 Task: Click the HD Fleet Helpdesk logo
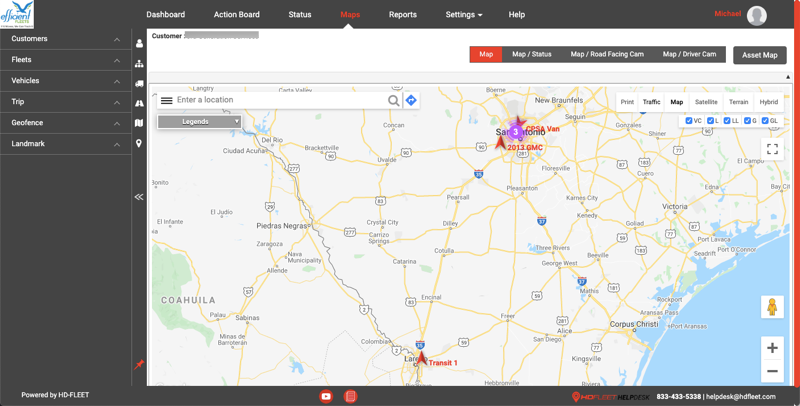click(x=610, y=396)
